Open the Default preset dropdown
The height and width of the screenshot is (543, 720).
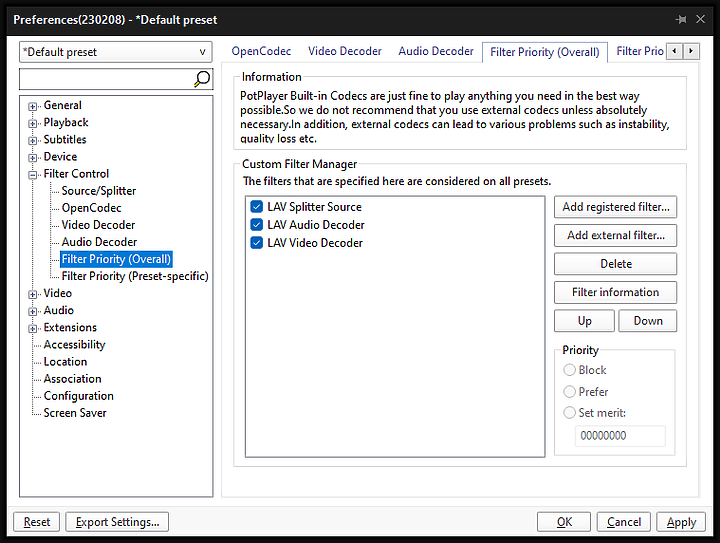point(116,52)
